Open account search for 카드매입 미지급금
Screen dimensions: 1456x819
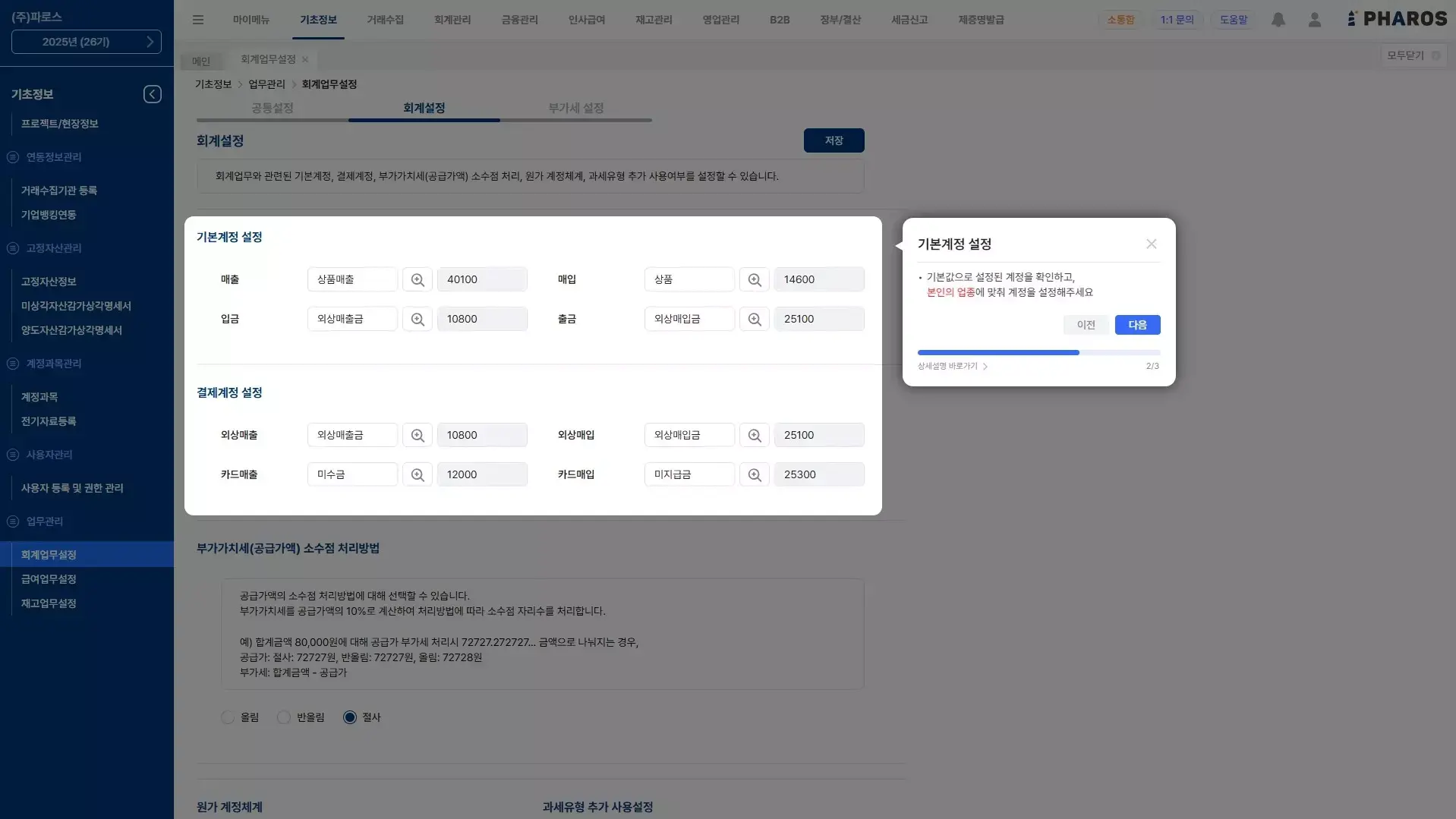coord(754,474)
